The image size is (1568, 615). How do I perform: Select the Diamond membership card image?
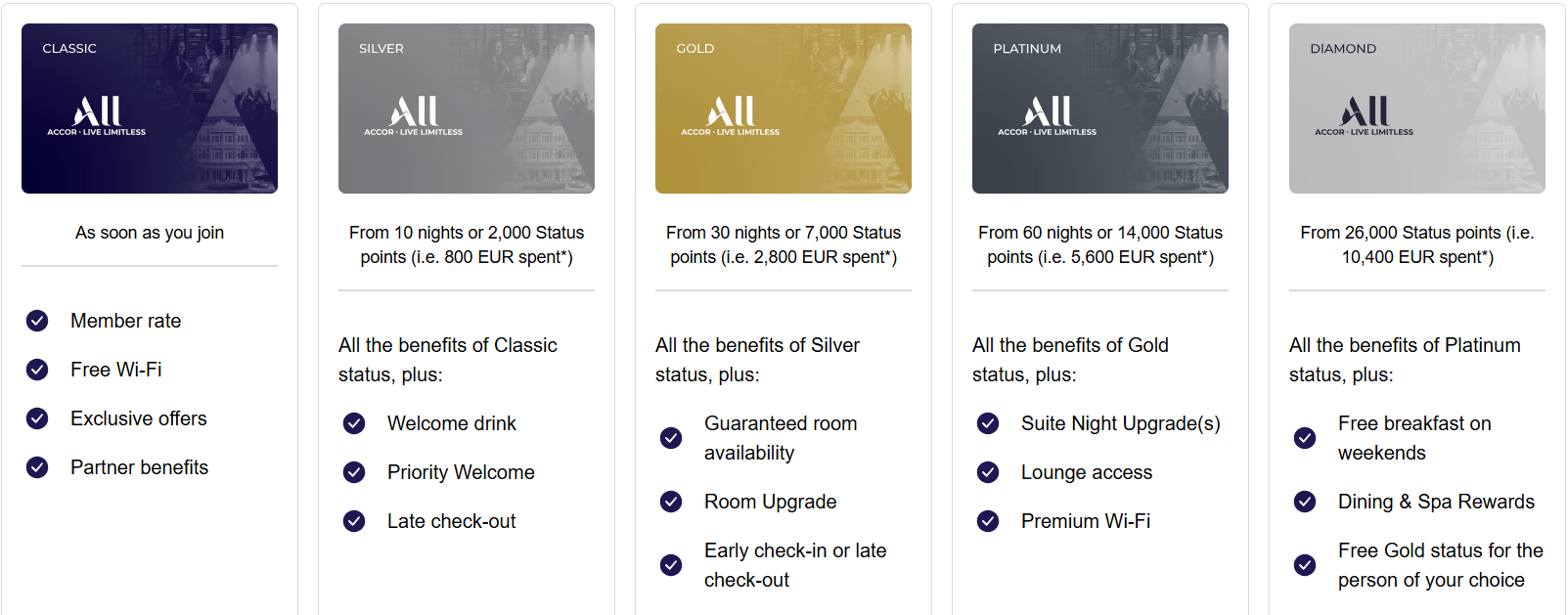tap(1417, 109)
